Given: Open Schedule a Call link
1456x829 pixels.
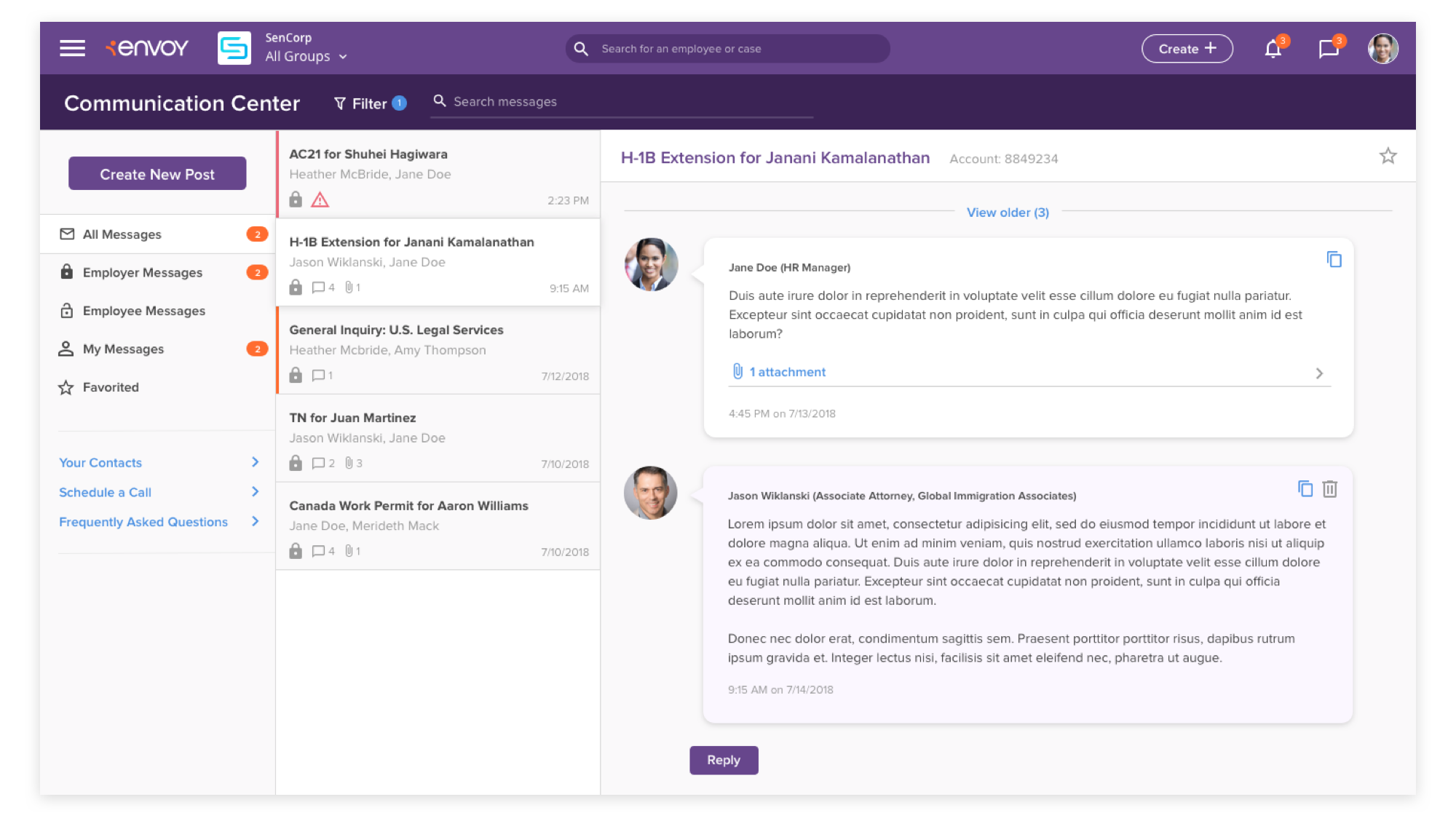Looking at the screenshot, I should click(x=105, y=493).
